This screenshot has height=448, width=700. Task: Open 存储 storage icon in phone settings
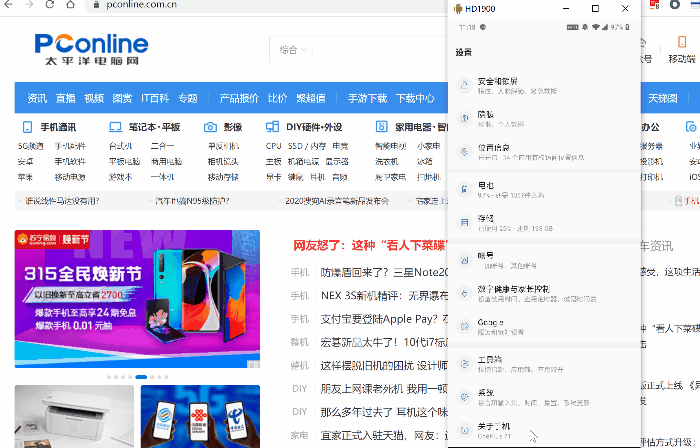click(x=464, y=222)
